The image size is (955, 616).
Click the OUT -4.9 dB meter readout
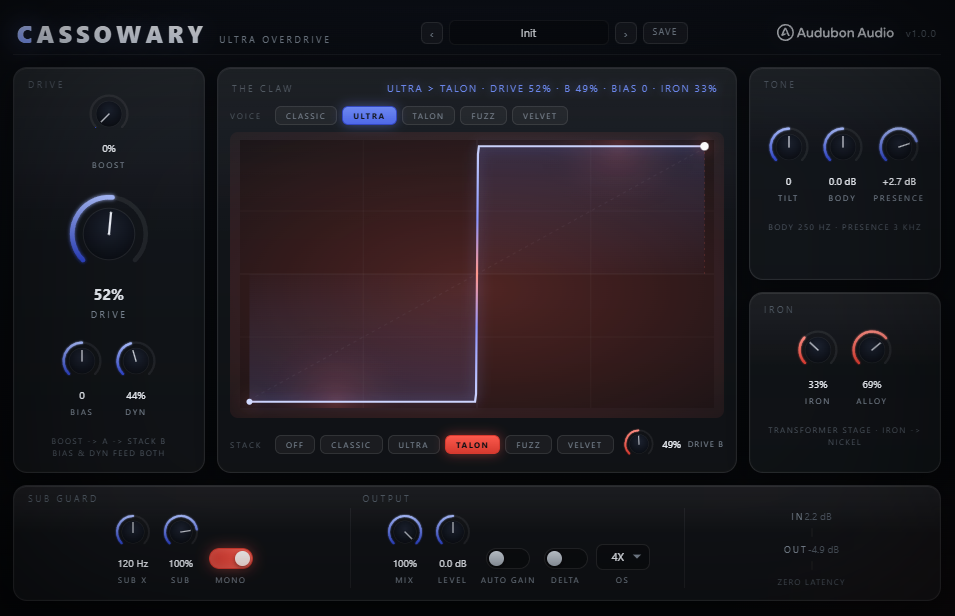click(811, 550)
